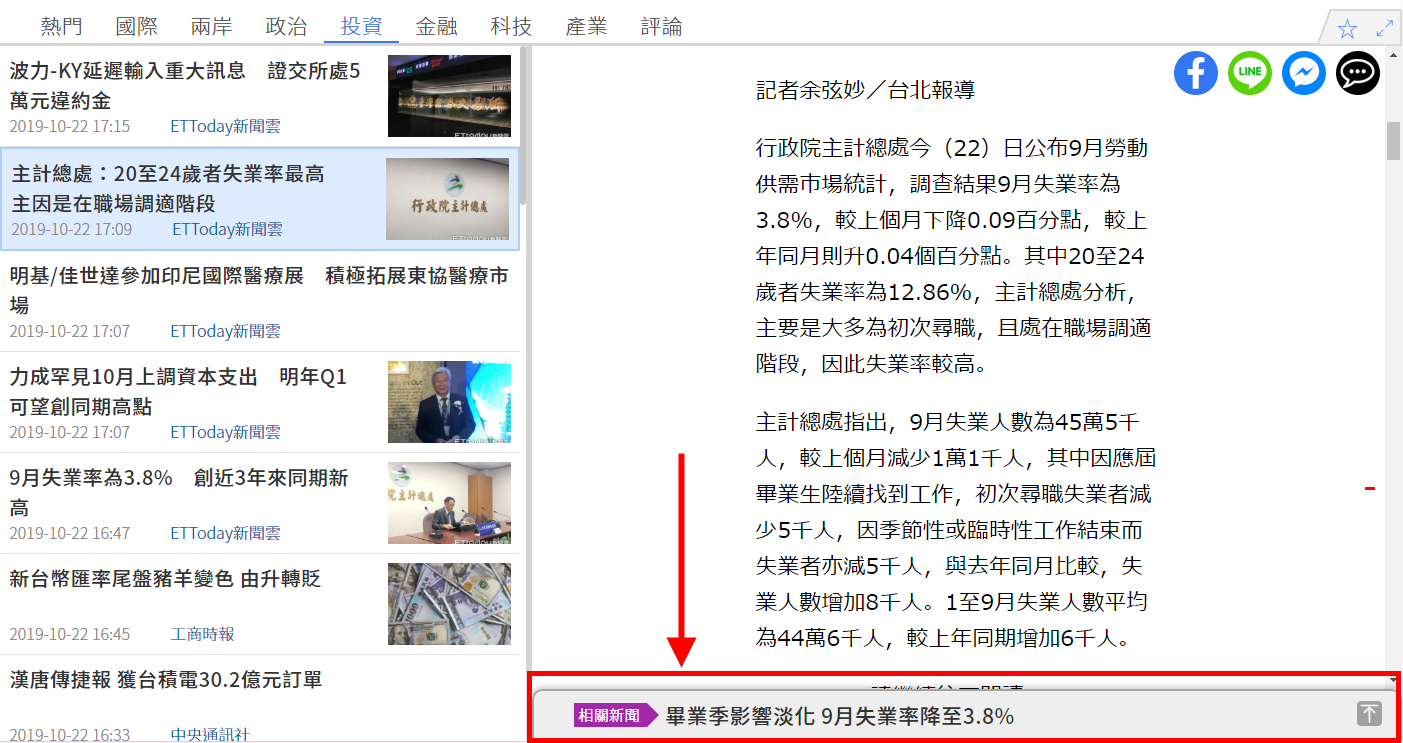Expand the reader with the fullscreen arrows
Viewport: 1403px width, 743px height.
click(1385, 28)
